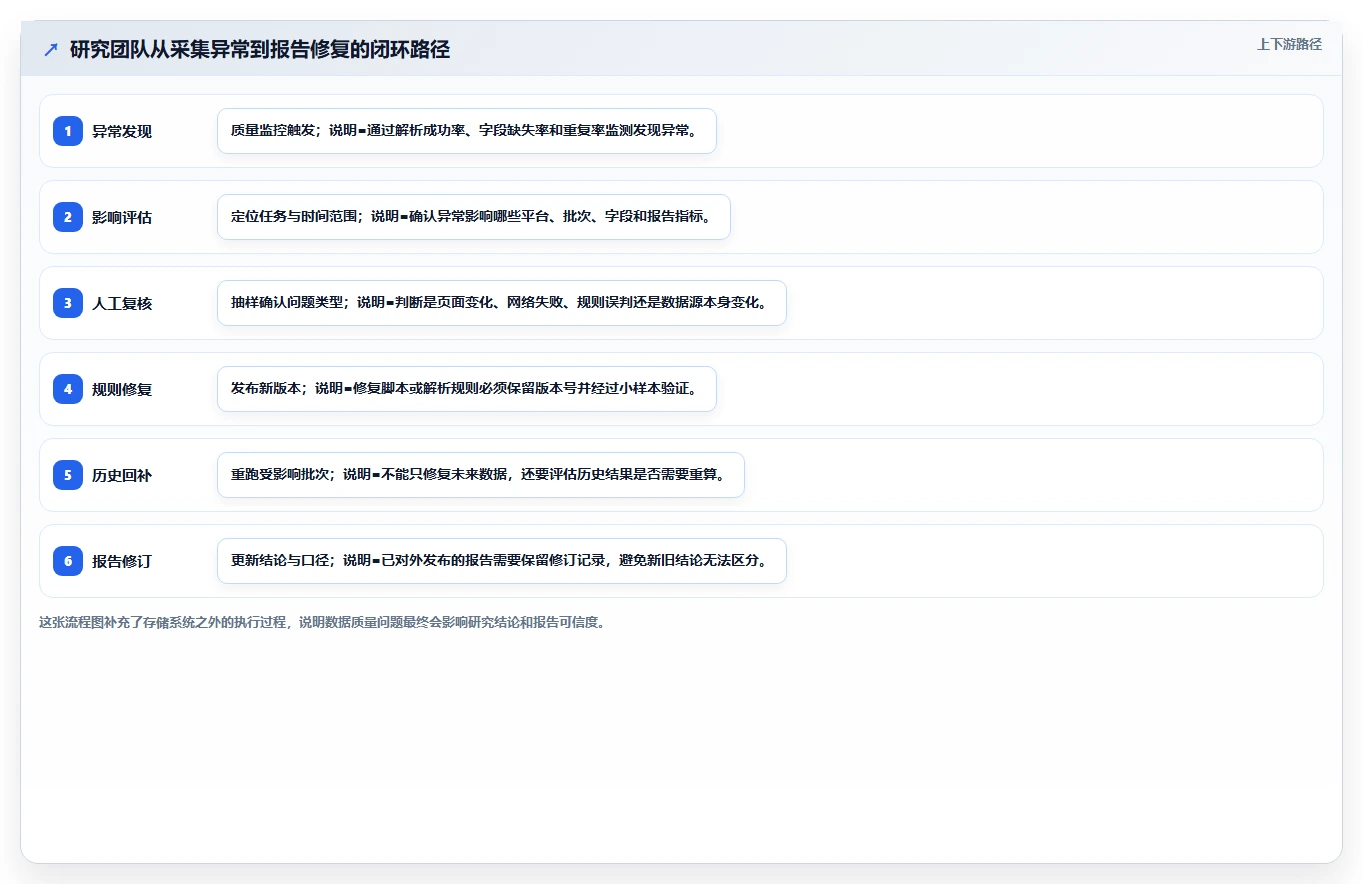
Task: Click the 更新结论与口径 description box
Action: pyautogui.click(x=502, y=561)
